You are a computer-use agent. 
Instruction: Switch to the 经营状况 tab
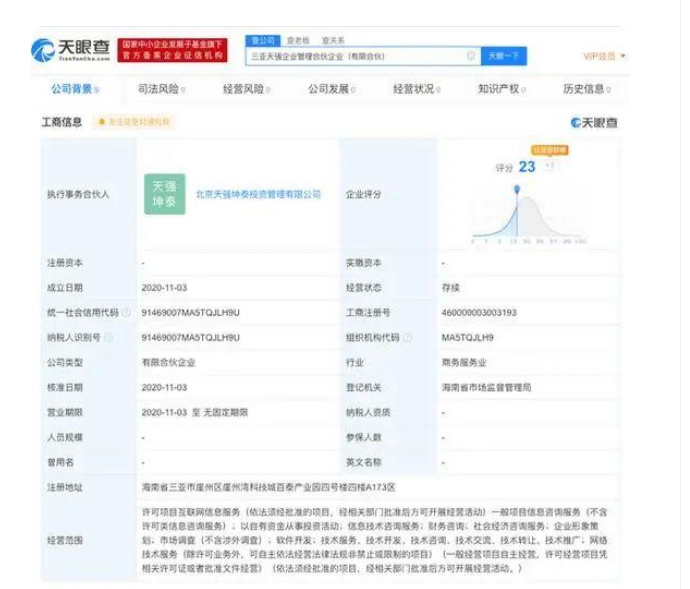(416, 89)
